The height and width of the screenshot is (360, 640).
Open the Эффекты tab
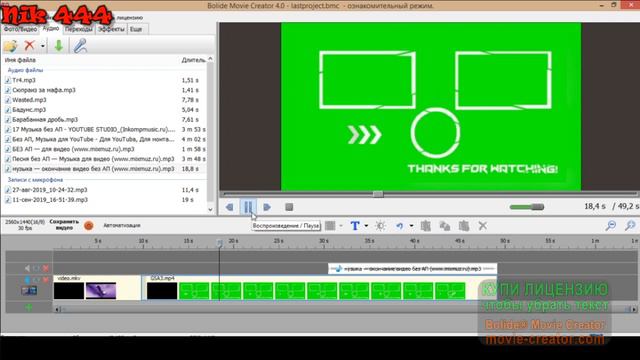[111, 29]
